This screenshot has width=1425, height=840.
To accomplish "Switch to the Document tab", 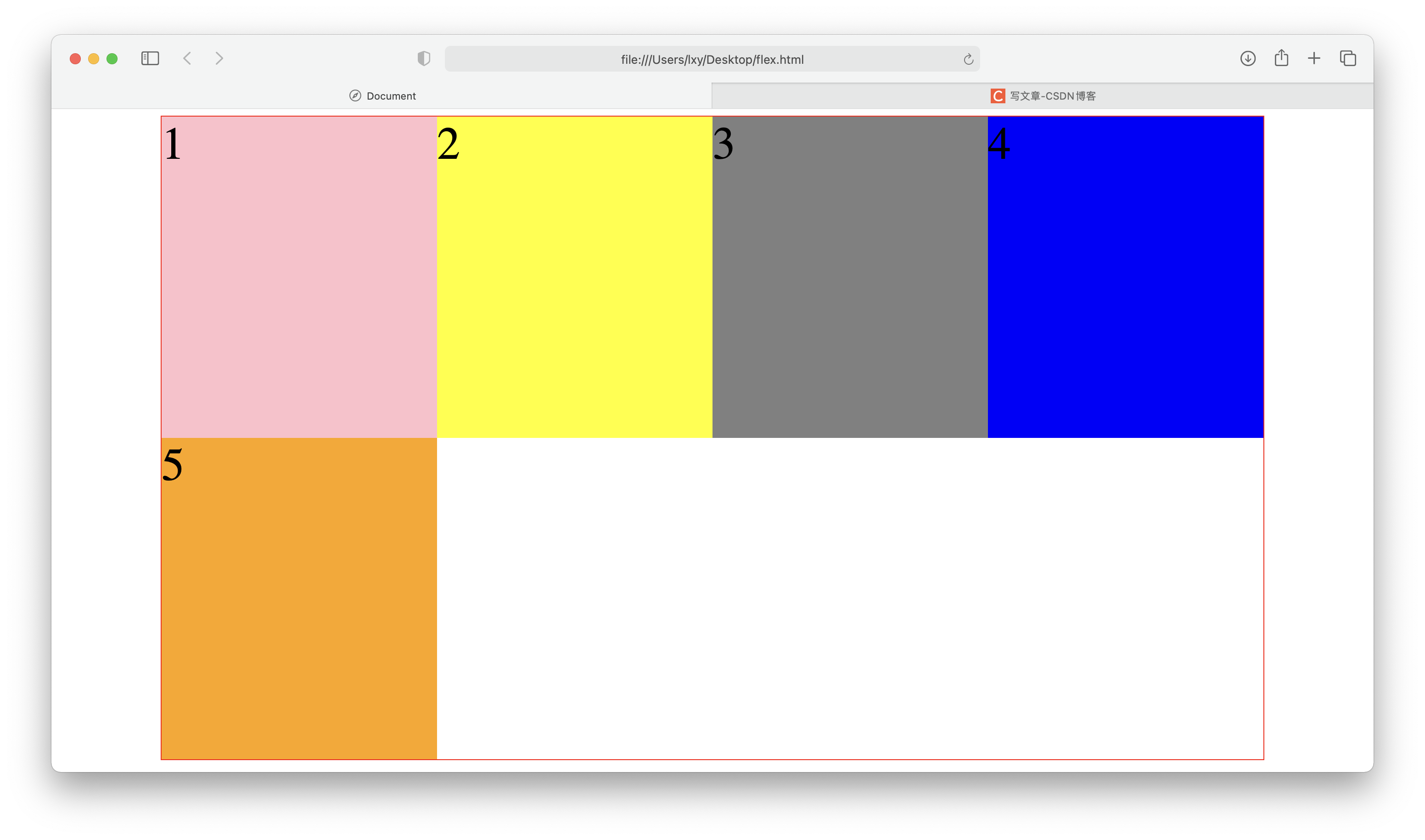I will click(x=381, y=95).
